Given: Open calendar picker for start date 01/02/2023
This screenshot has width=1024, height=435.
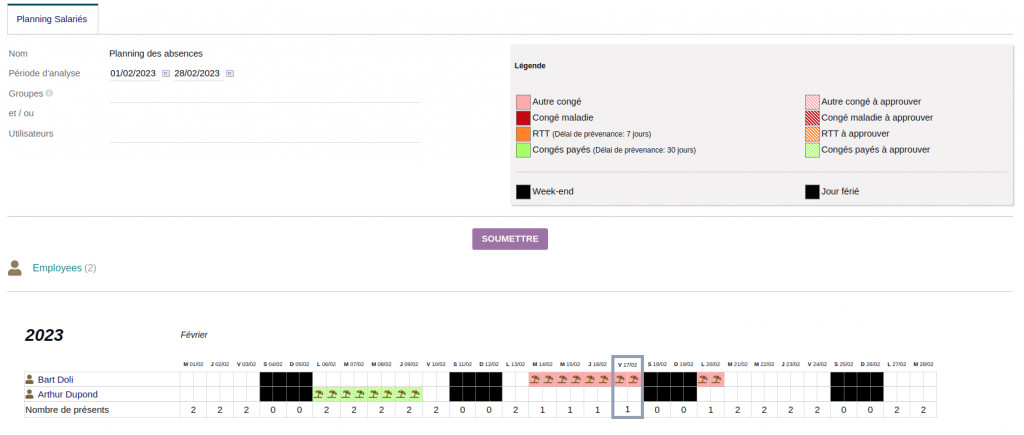Looking at the screenshot, I should click(x=166, y=74).
